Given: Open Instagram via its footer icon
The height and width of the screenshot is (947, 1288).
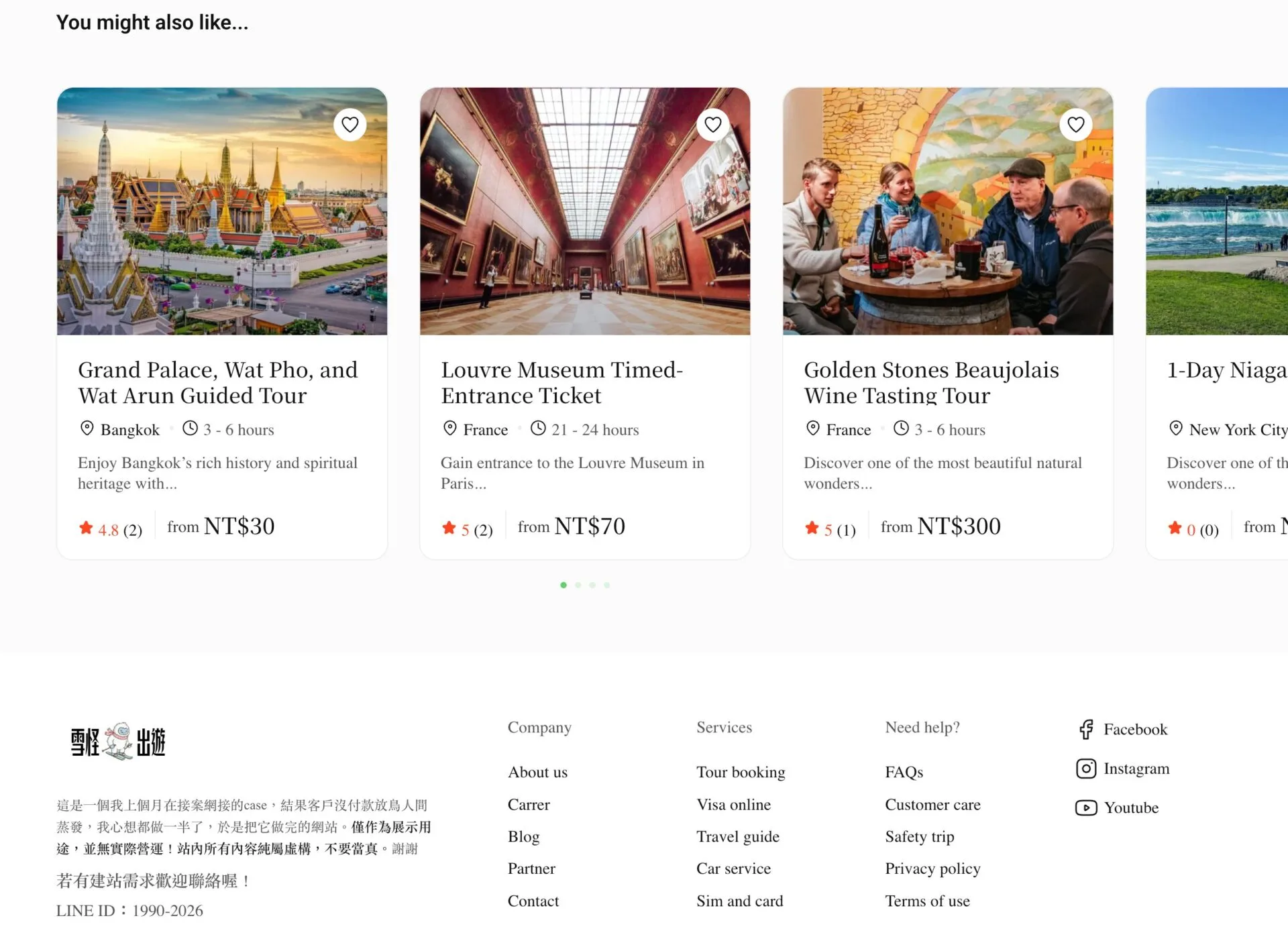Looking at the screenshot, I should [x=1086, y=769].
